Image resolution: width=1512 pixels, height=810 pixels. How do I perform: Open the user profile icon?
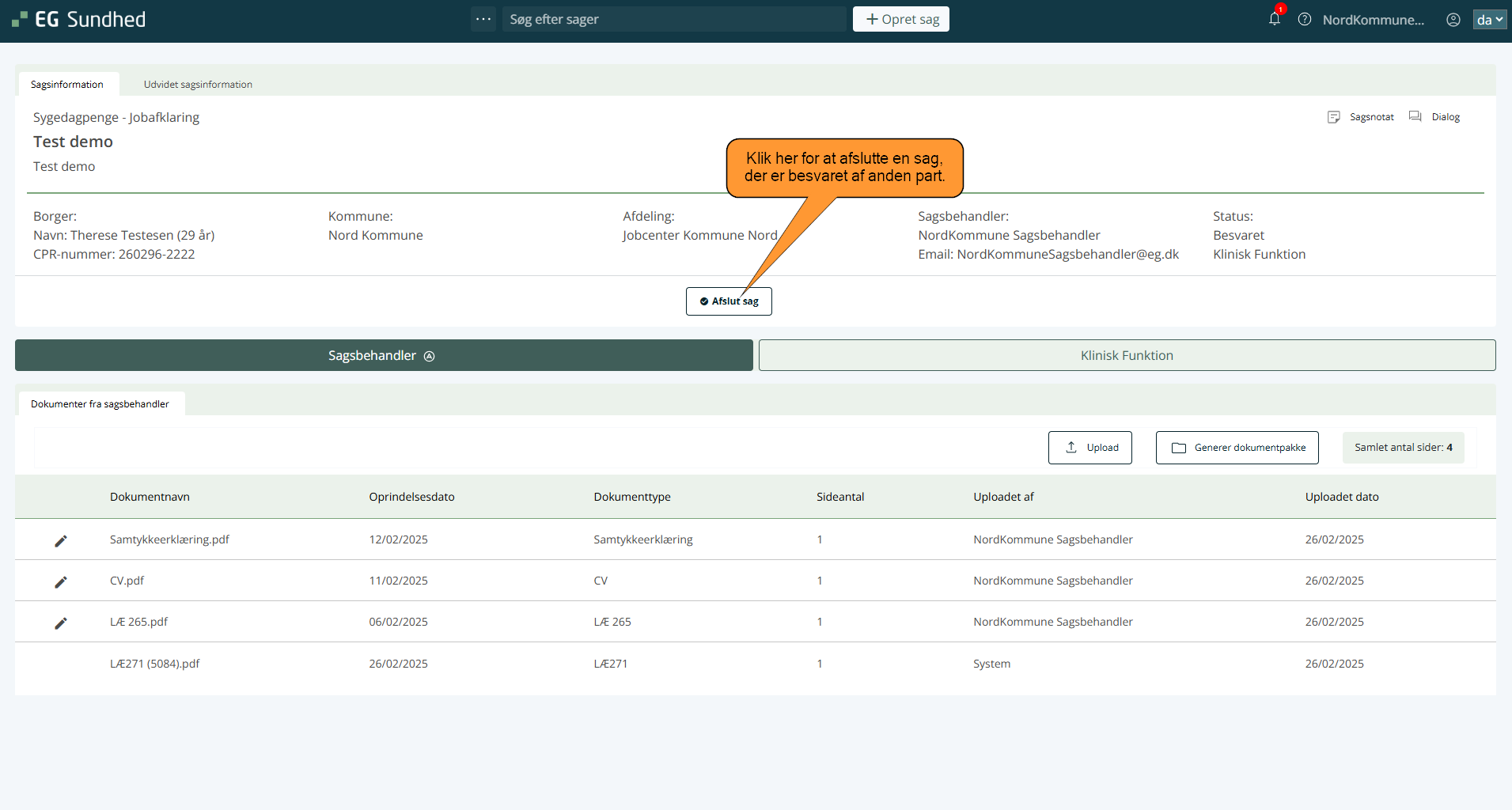tap(1453, 20)
